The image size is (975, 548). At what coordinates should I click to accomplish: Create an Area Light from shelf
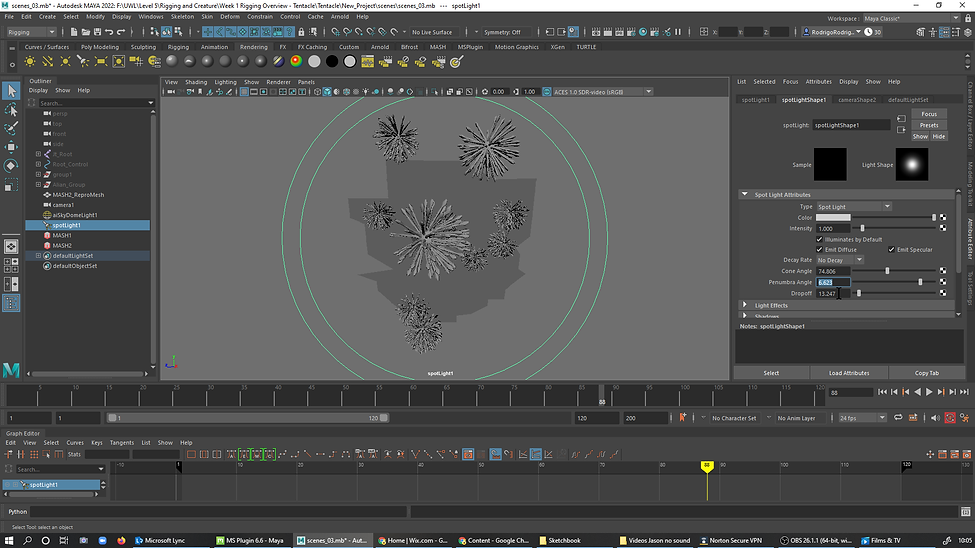tap(101, 62)
